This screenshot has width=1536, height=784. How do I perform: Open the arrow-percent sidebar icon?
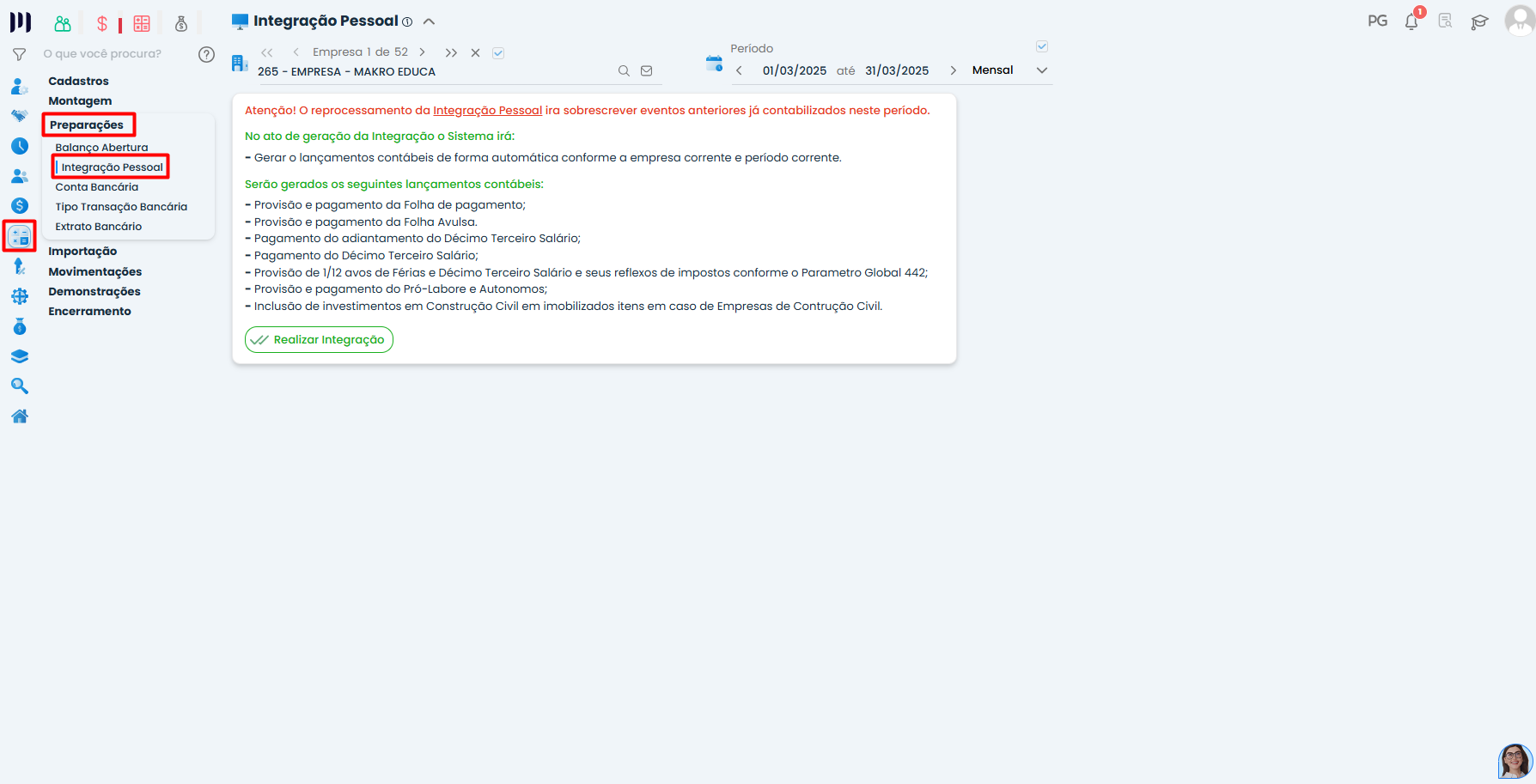20,266
